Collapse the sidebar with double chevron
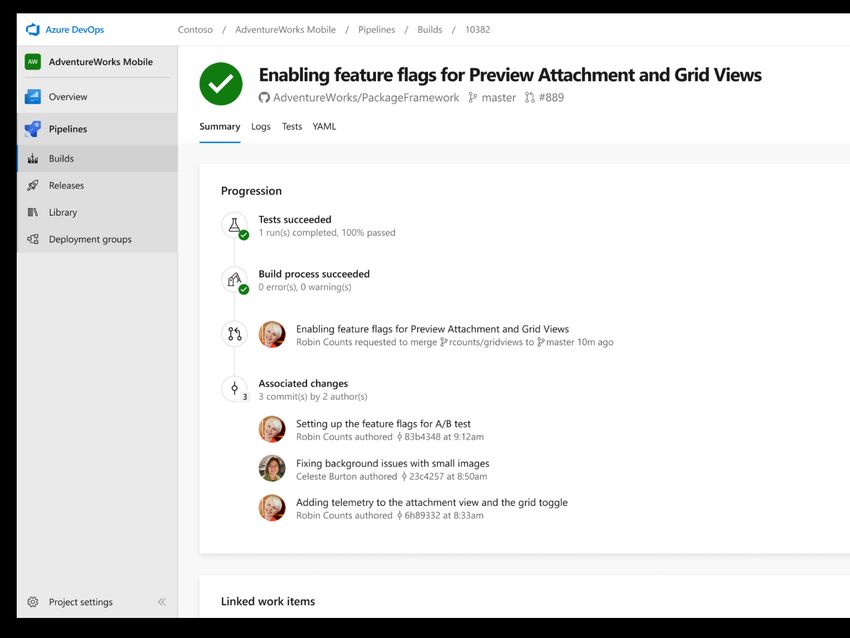The width and height of the screenshot is (850, 638). pos(162,602)
